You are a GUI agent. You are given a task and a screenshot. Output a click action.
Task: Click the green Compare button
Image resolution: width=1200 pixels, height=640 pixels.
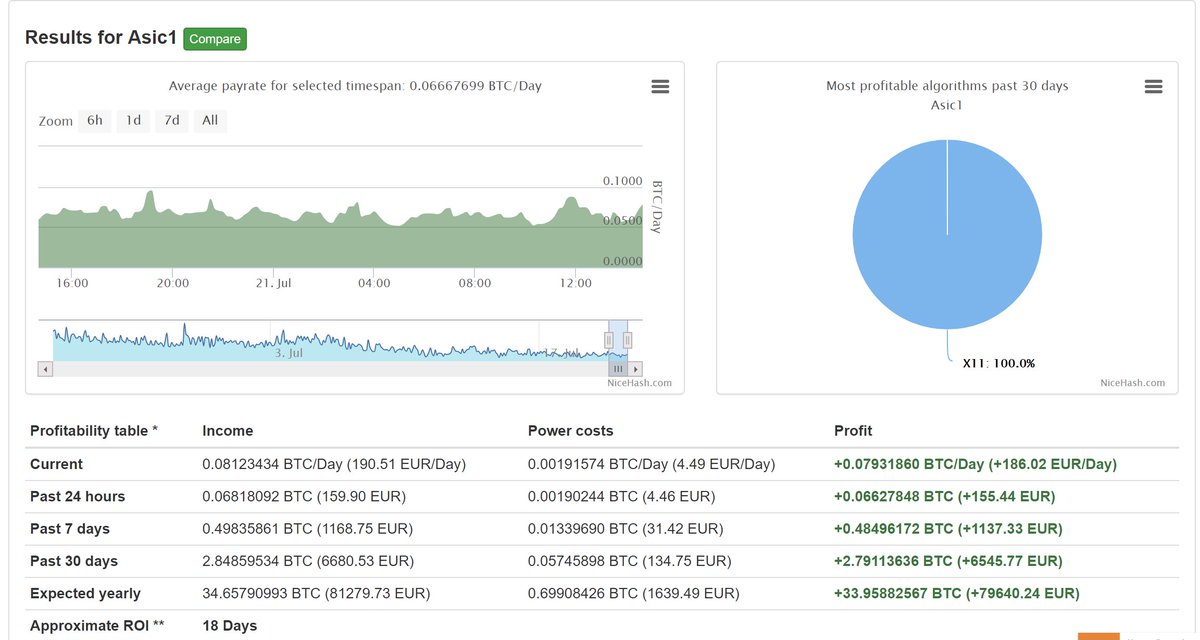click(215, 39)
